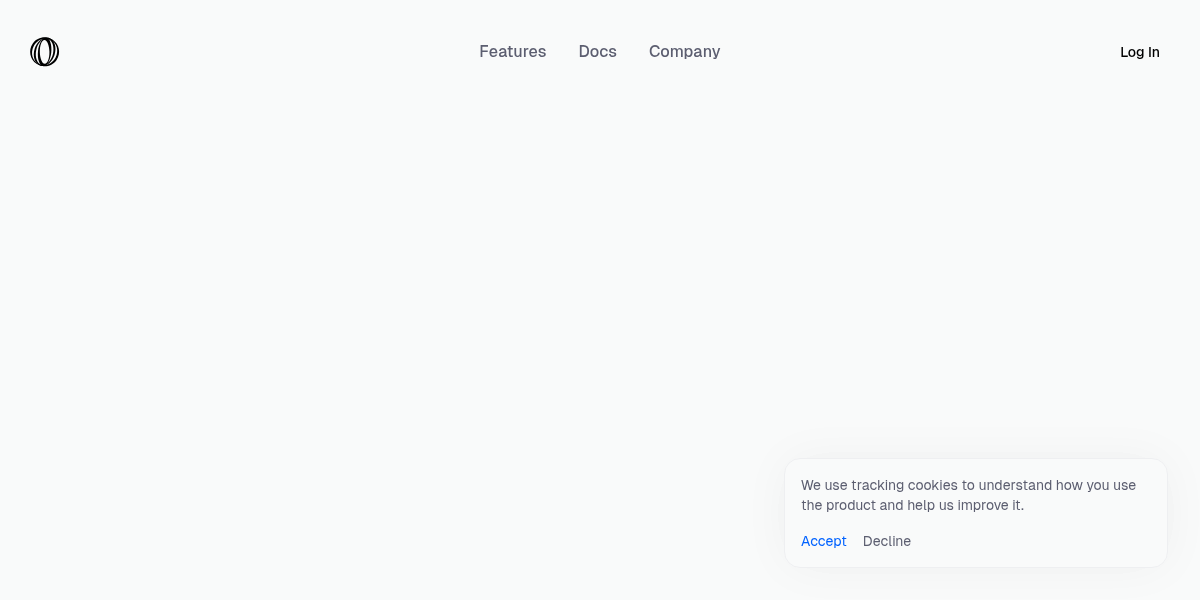The height and width of the screenshot is (600, 1200).
Task: Open documentation from the Docs header item
Action: click(x=597, y=52)
